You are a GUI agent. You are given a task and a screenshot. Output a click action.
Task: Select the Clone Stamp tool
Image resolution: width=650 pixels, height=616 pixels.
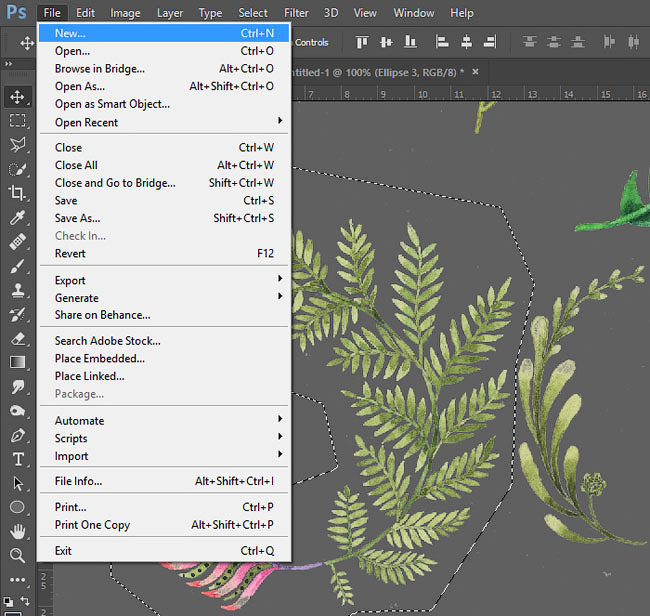click(17, 290)
